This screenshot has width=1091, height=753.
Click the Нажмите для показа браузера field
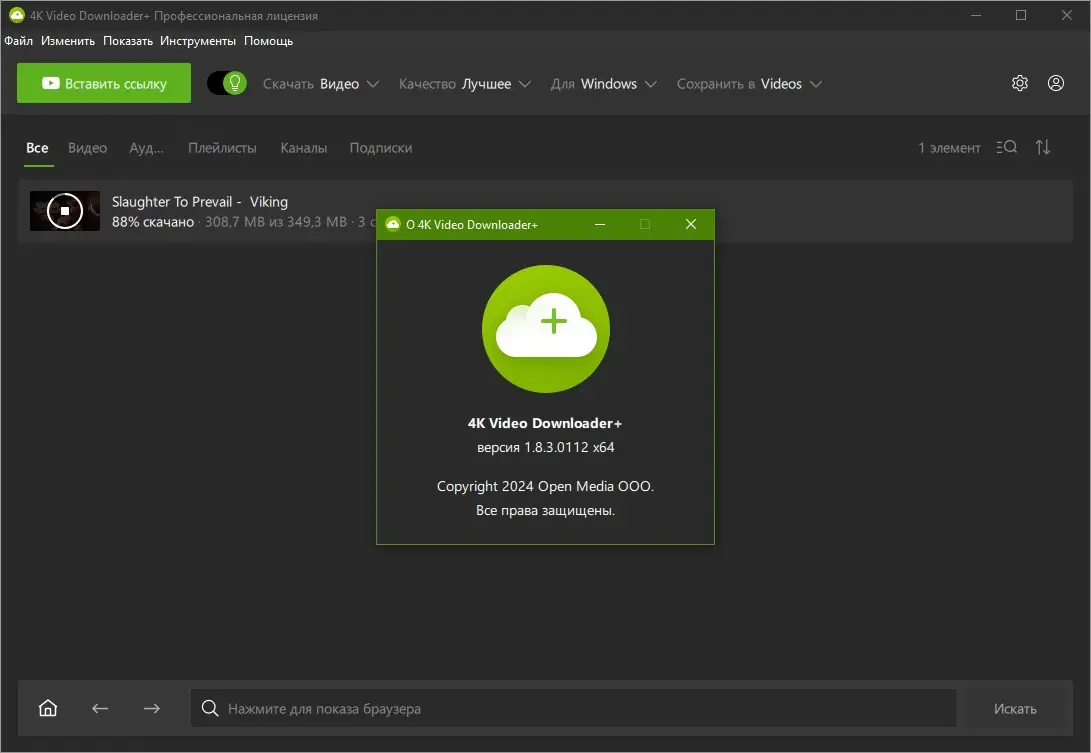click(x=573, y=708)
